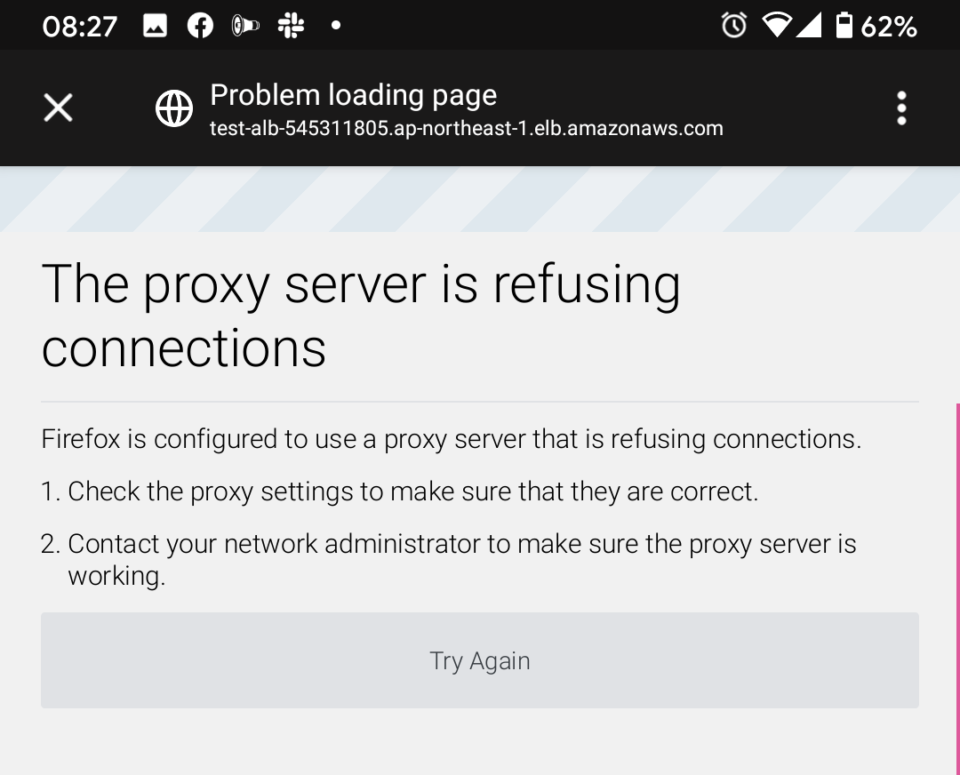Tap the amazonaws.com URL text
Screen dimensions: 960x775
click(x=466, y=128)
